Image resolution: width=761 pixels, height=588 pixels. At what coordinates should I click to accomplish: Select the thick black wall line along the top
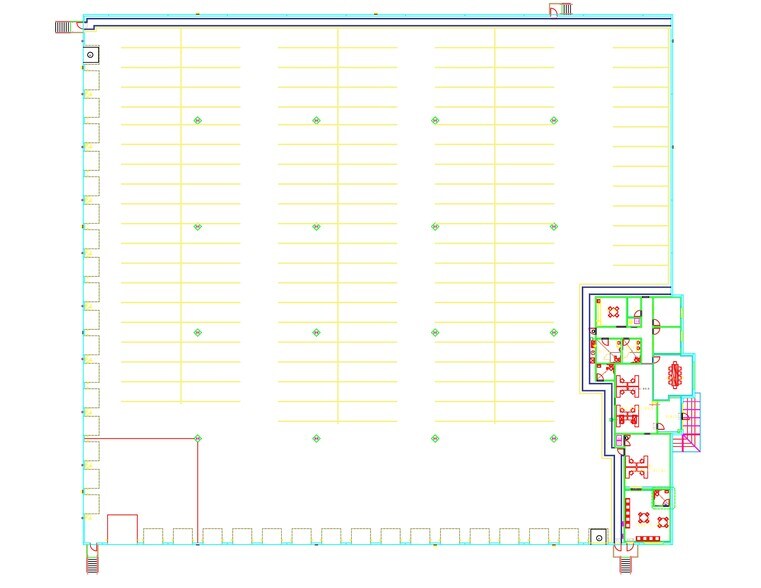click(x=380, y=23)
